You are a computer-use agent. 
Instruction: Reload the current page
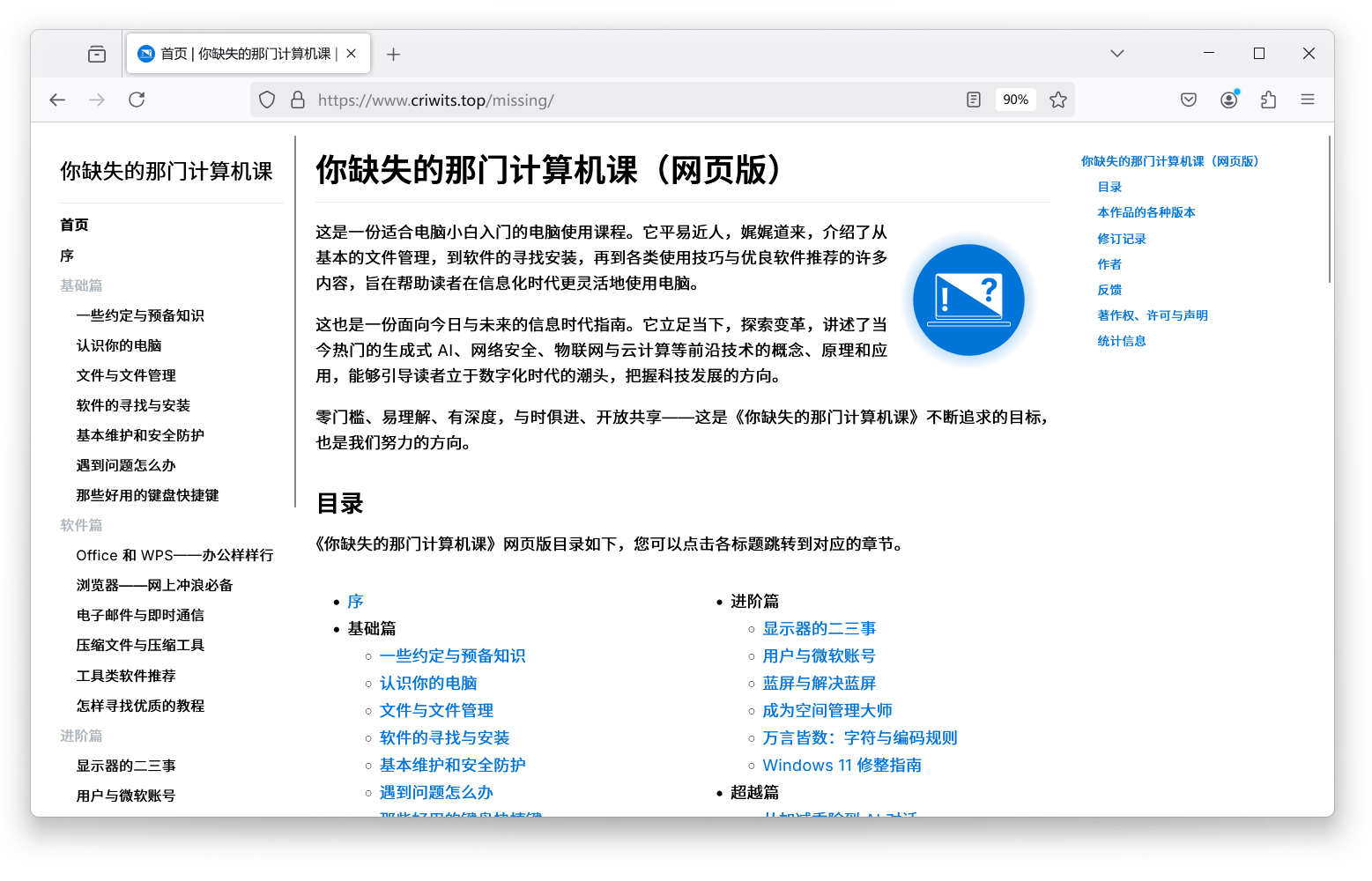[x=137, y=100]
